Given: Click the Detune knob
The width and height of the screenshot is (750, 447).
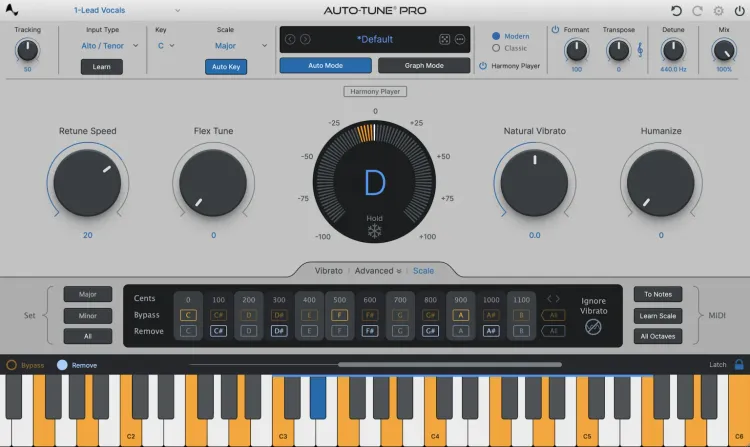Looking at the screenshot, I should point(673,50).
